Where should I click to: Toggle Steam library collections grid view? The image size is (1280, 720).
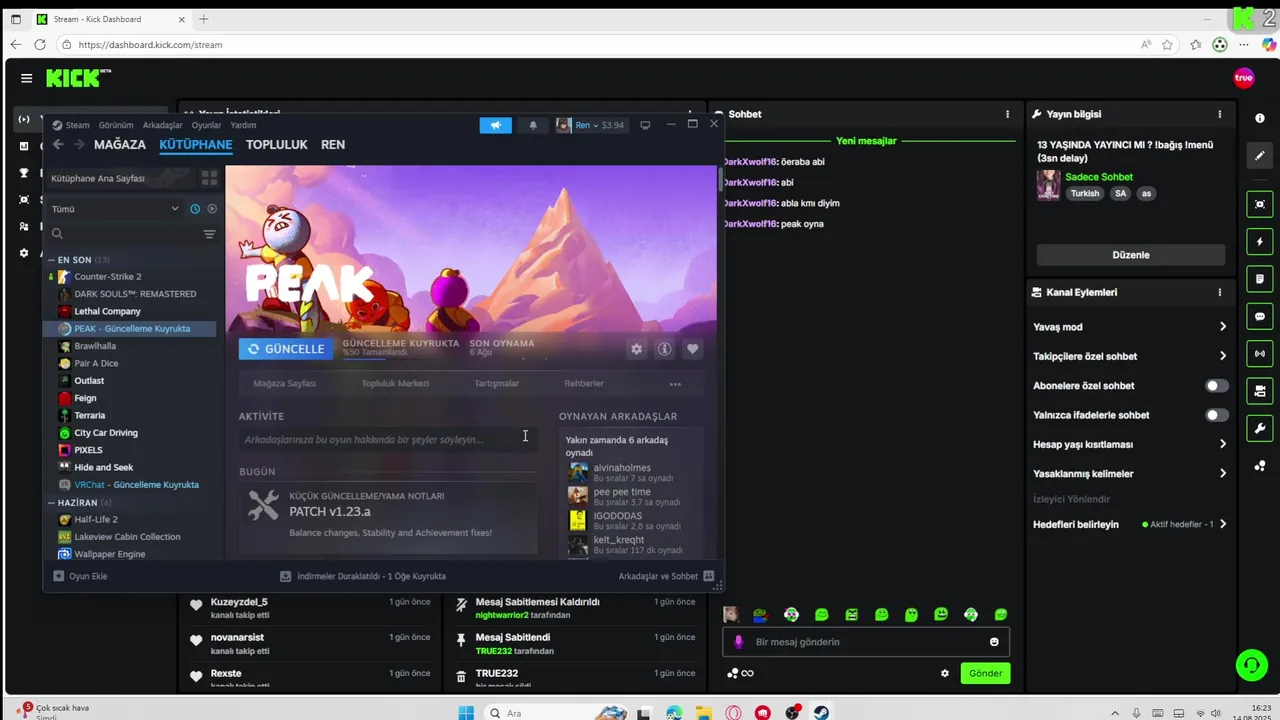click(x=209, y=178)
